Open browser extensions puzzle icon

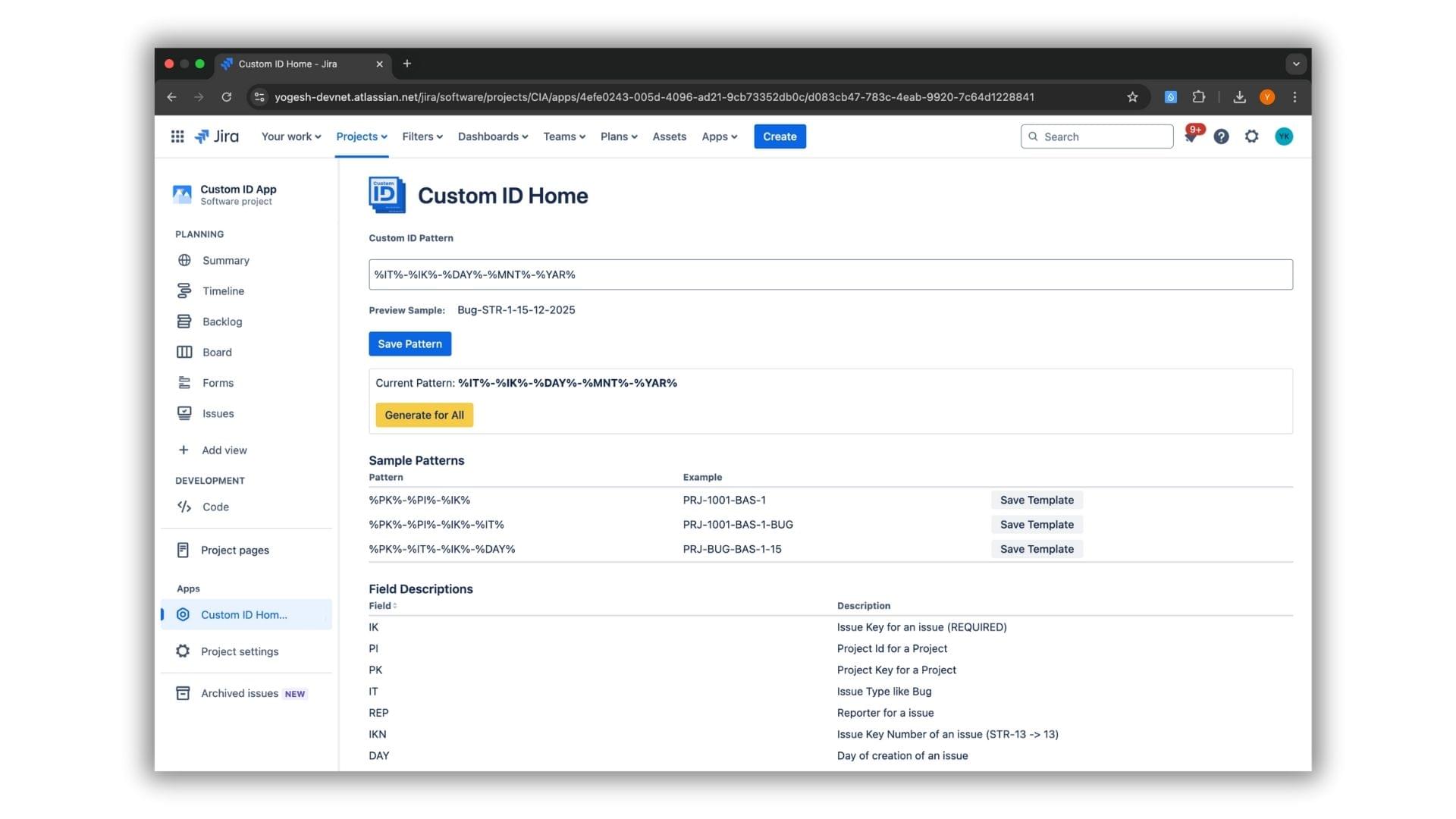click(1198, 97)
